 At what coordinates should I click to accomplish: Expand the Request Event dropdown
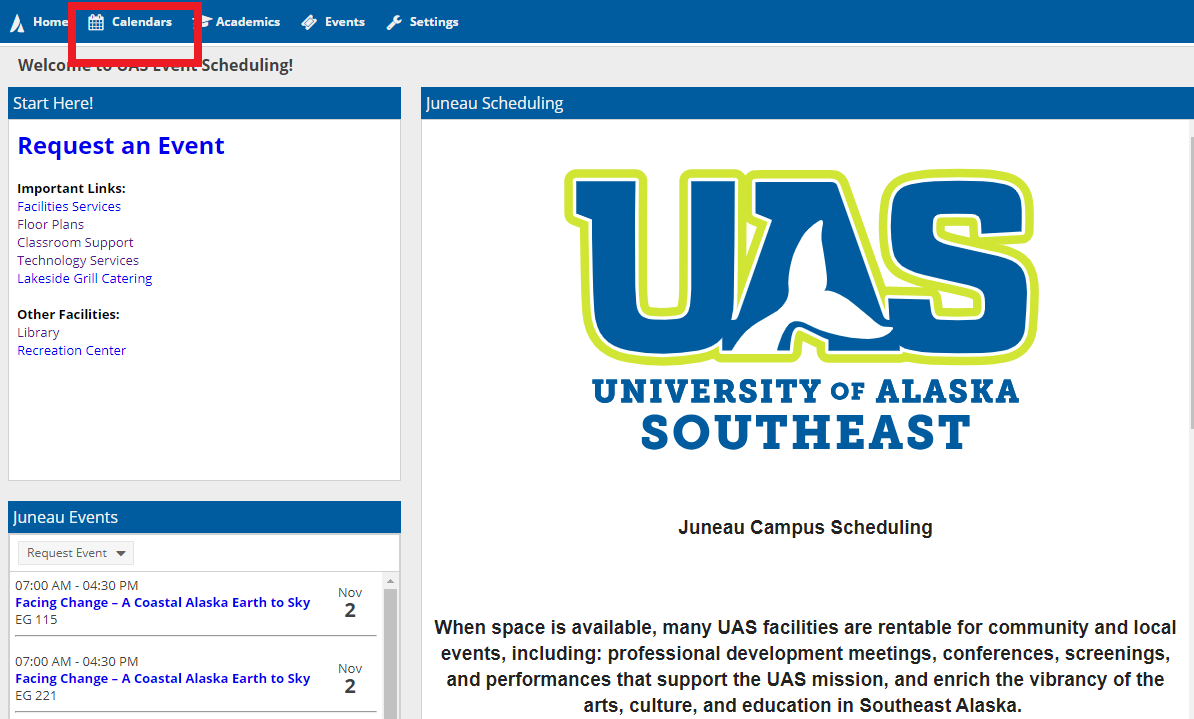click(75, 552)
